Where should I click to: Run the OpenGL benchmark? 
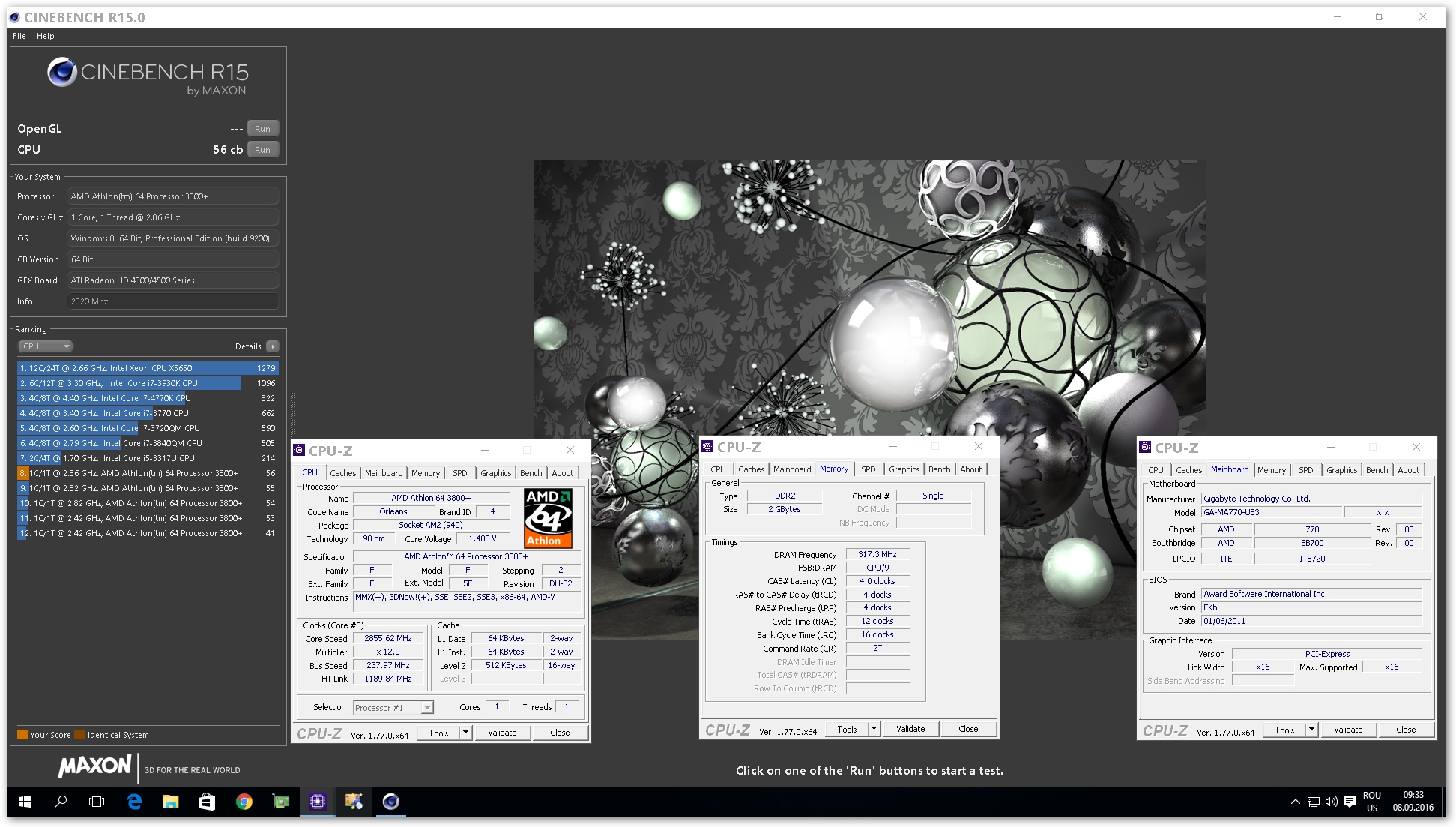point(262,129)
